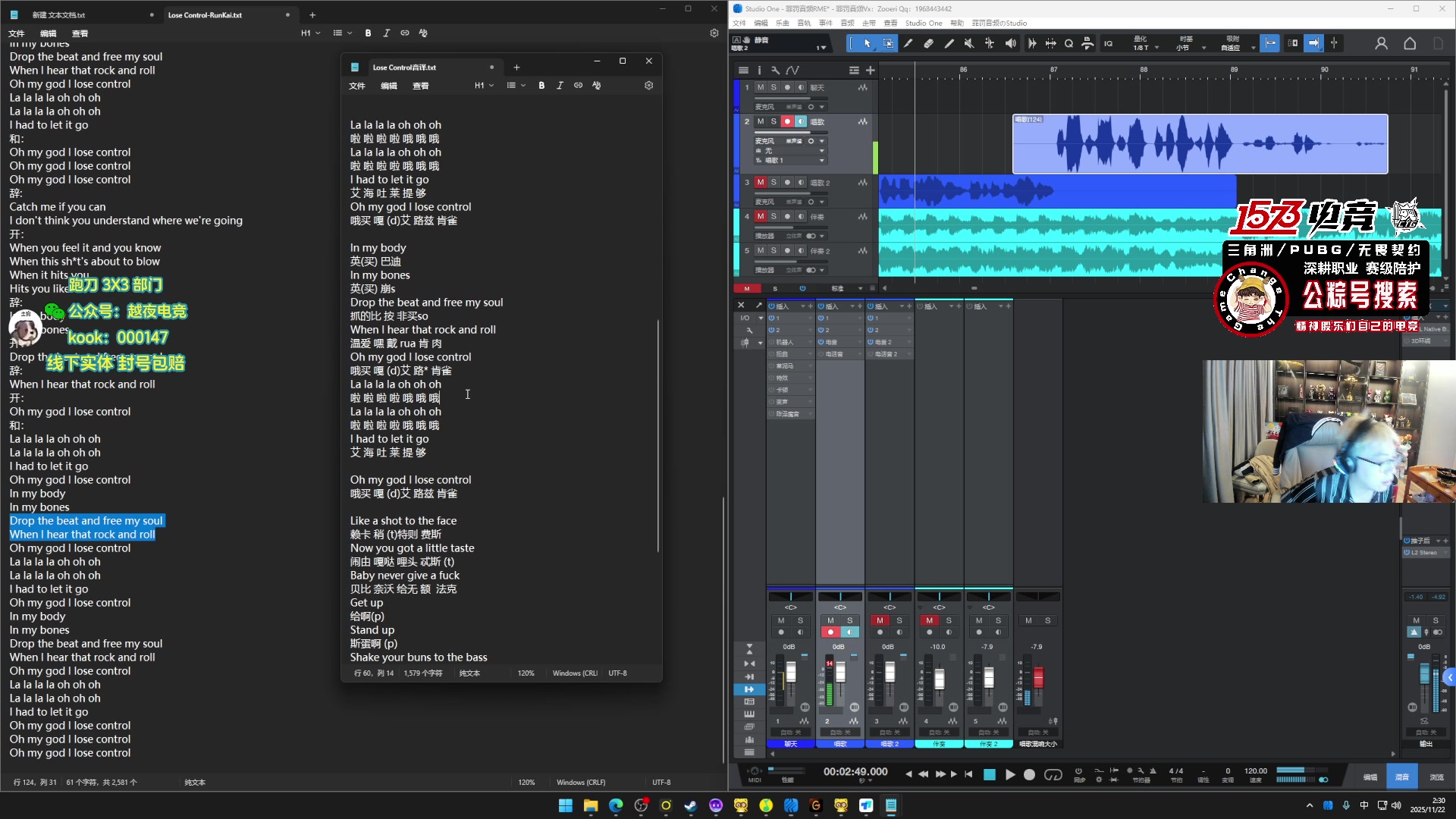Open heading H1 dropdown in left Notepad
This screenshot has width=1456, height=819.
point(311,33)
